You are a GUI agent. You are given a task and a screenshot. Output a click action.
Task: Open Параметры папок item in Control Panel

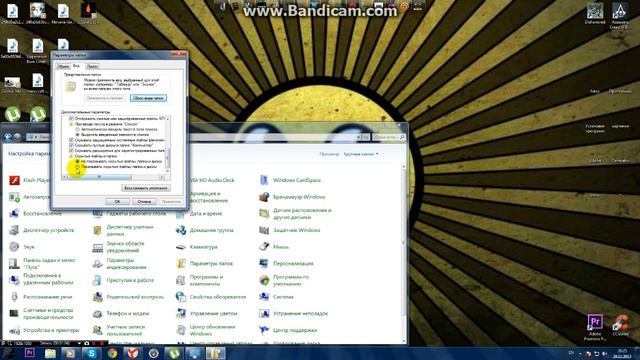coord(204,264)
